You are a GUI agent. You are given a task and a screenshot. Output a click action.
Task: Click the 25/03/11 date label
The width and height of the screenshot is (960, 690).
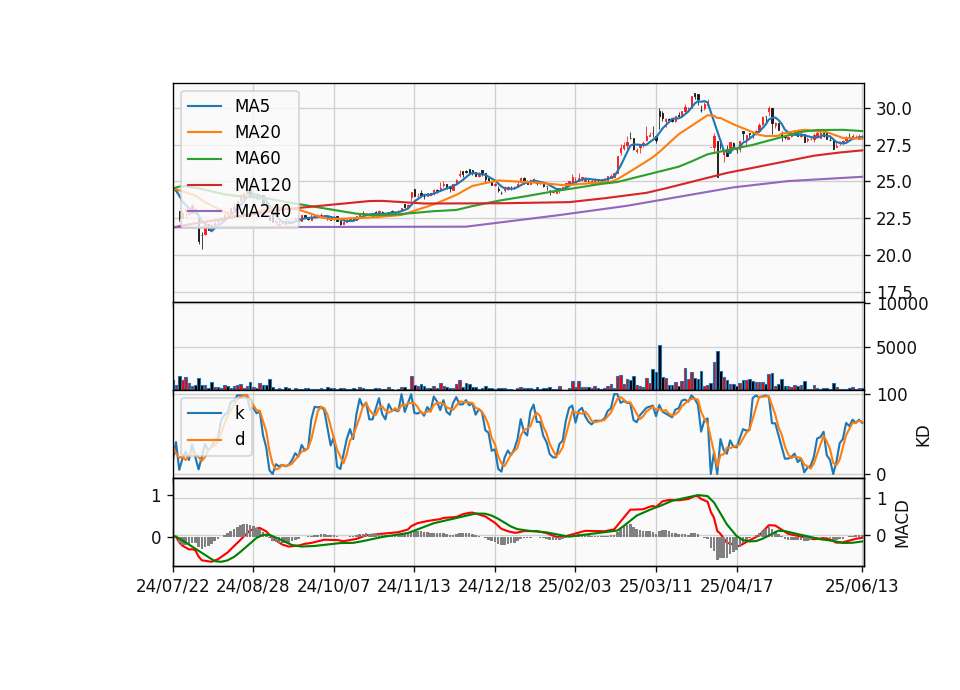point(656,586)
